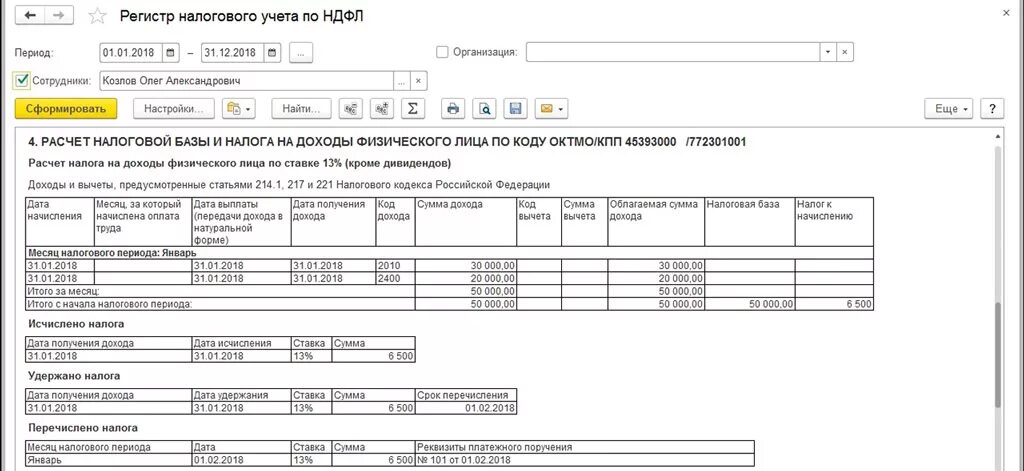Select payment order cell № 101 от 01.02.2018

click(584, 460)
